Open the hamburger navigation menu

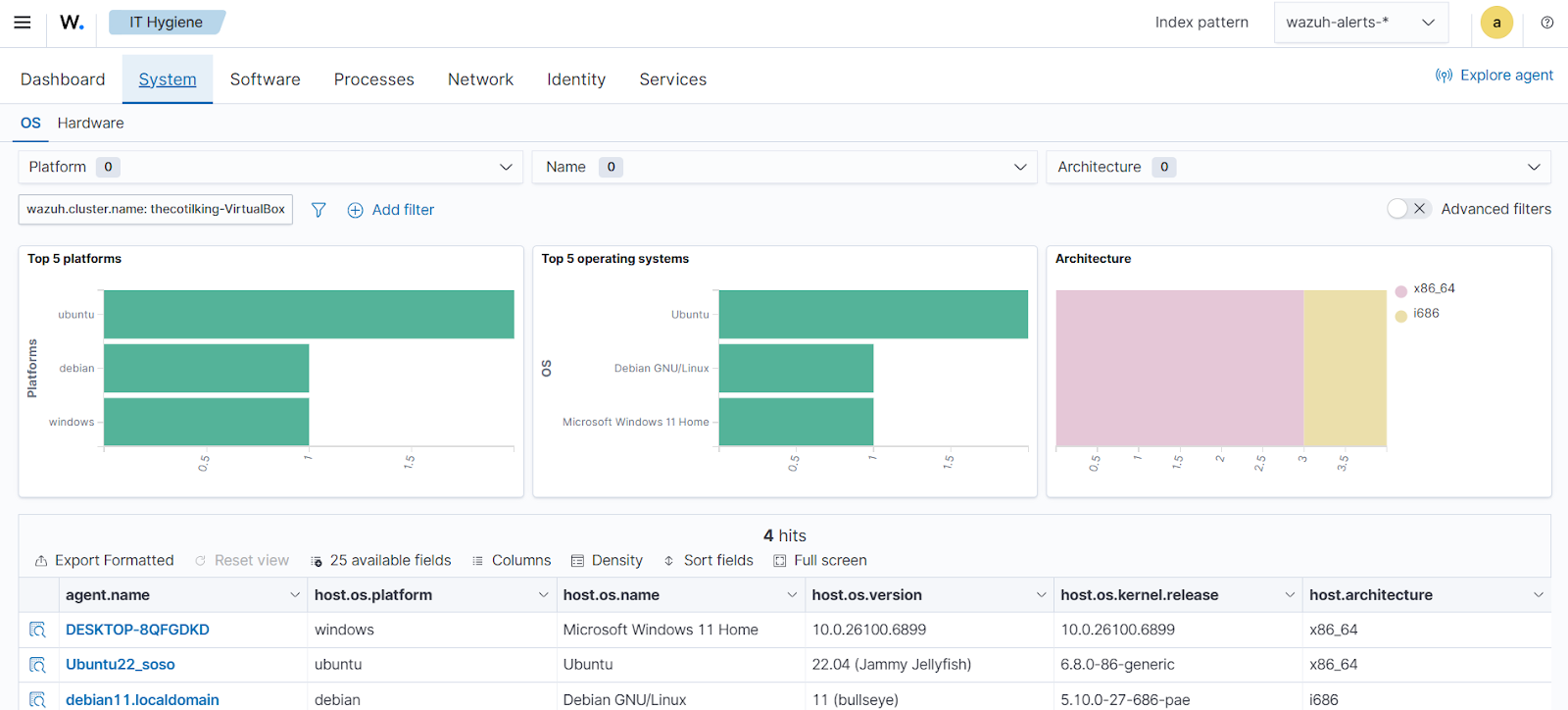coord(22,23)
